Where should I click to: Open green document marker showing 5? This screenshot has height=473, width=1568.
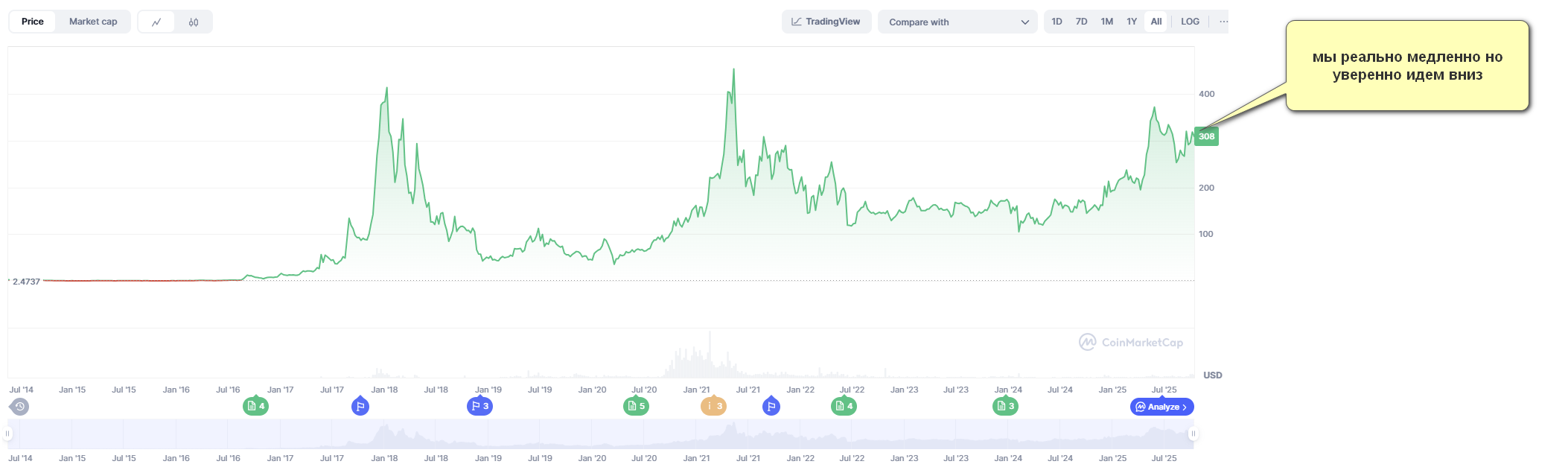636,407
